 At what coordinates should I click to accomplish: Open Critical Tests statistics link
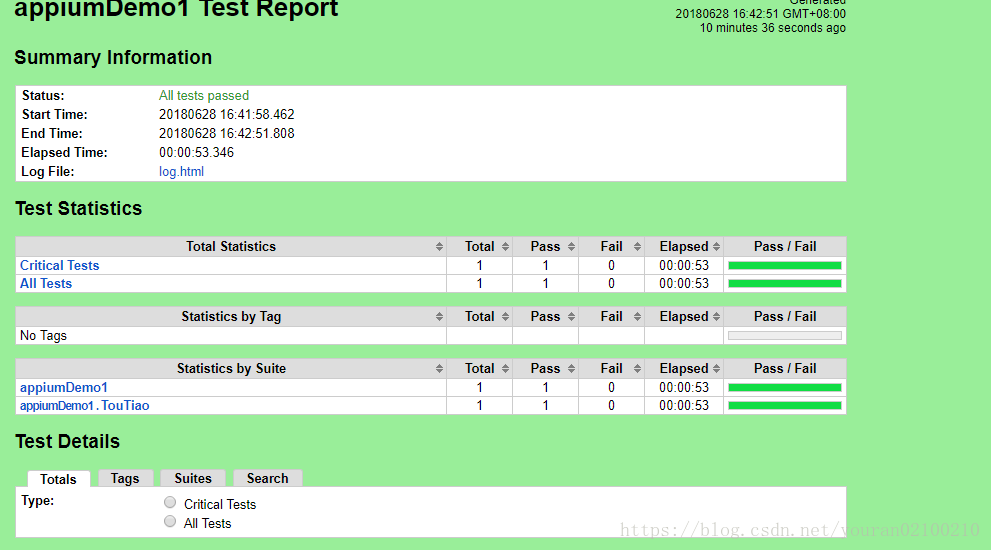(59, 266)
